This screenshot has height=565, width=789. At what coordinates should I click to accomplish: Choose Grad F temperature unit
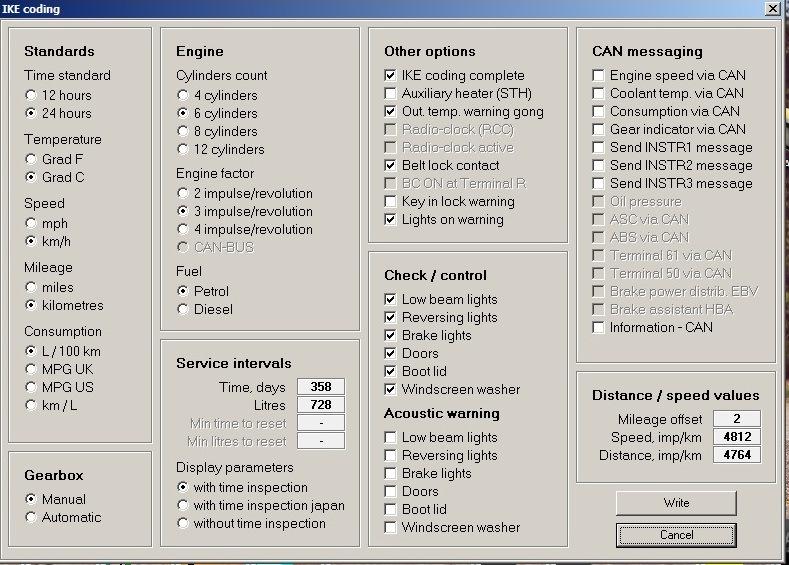tap(31, 159)
